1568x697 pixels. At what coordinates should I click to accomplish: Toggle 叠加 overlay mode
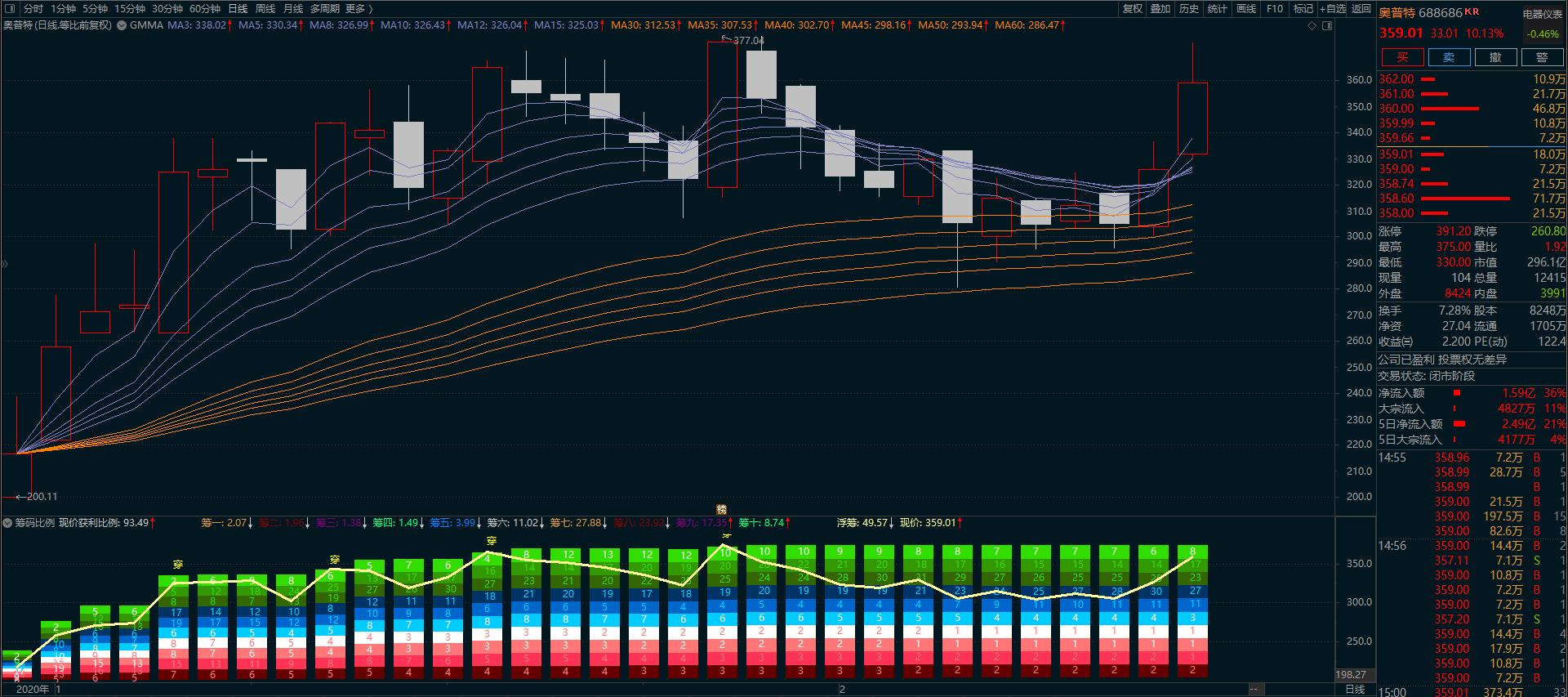(x=1160, y=9)
